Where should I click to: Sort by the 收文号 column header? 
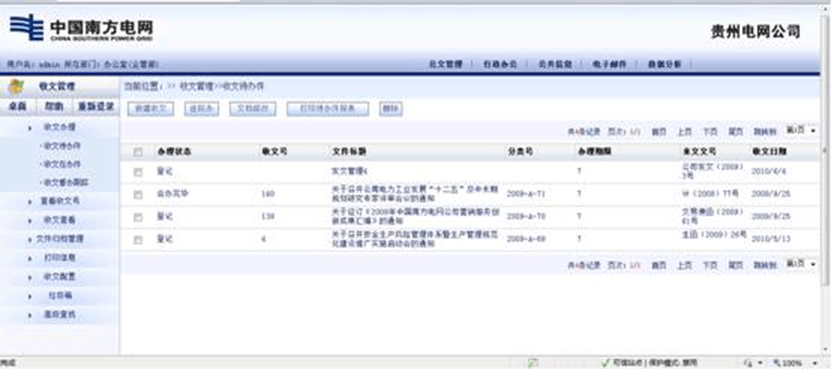(275, 152)
